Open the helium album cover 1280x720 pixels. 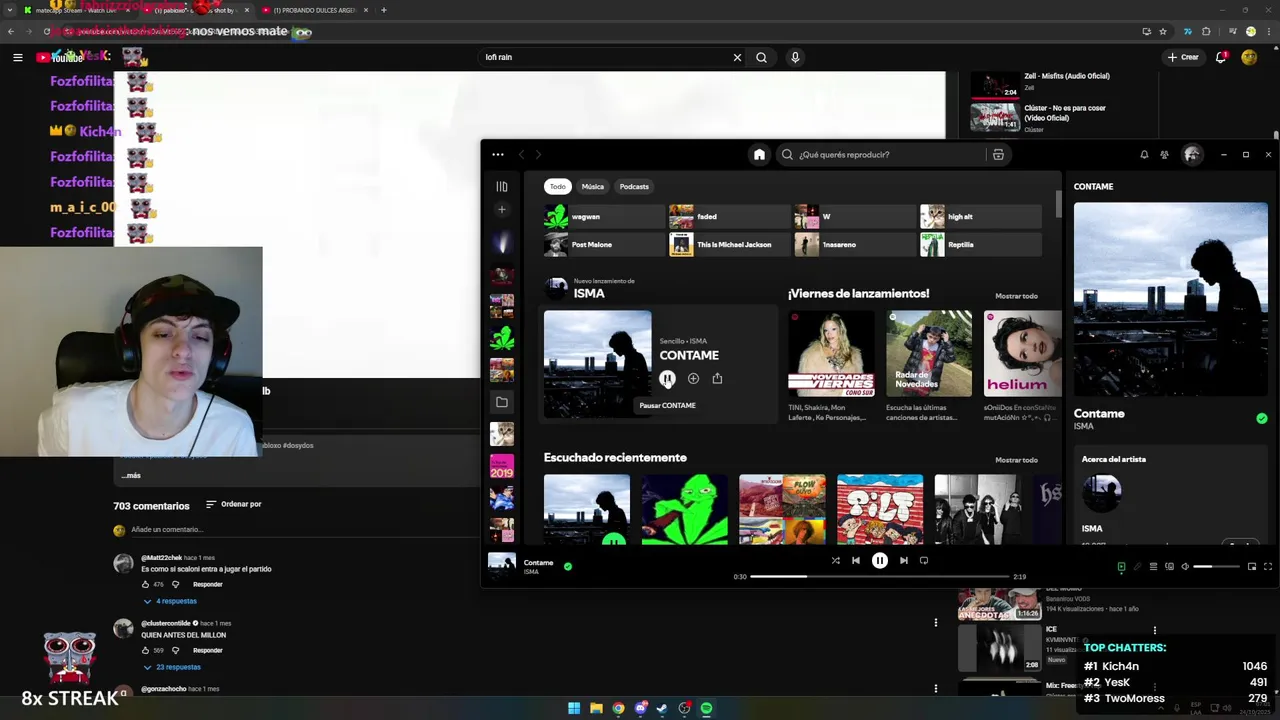point(1022,353)
